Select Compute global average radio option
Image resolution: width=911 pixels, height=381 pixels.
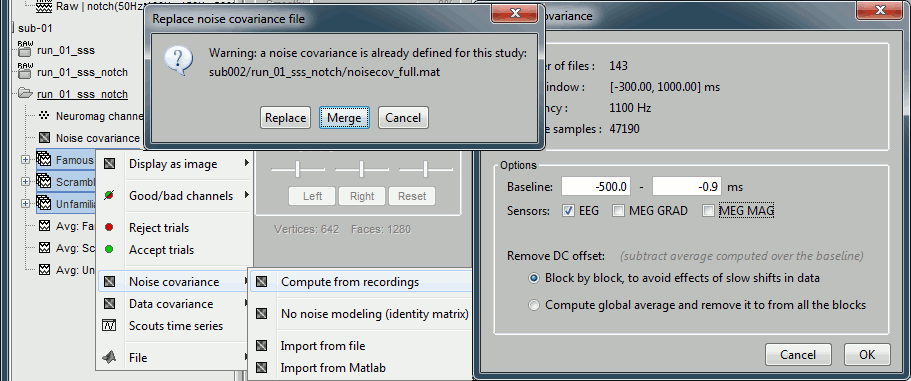[x=534, y=305]
